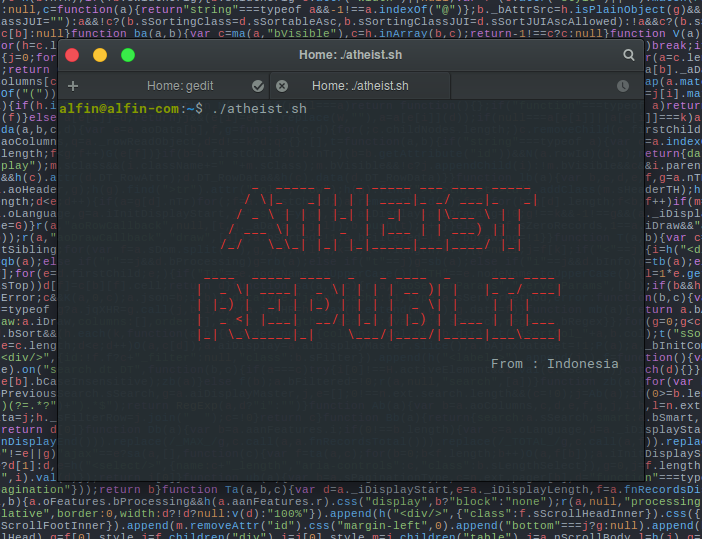
Task: Switch to the Home: gedit tab
Action: (180, 86)
